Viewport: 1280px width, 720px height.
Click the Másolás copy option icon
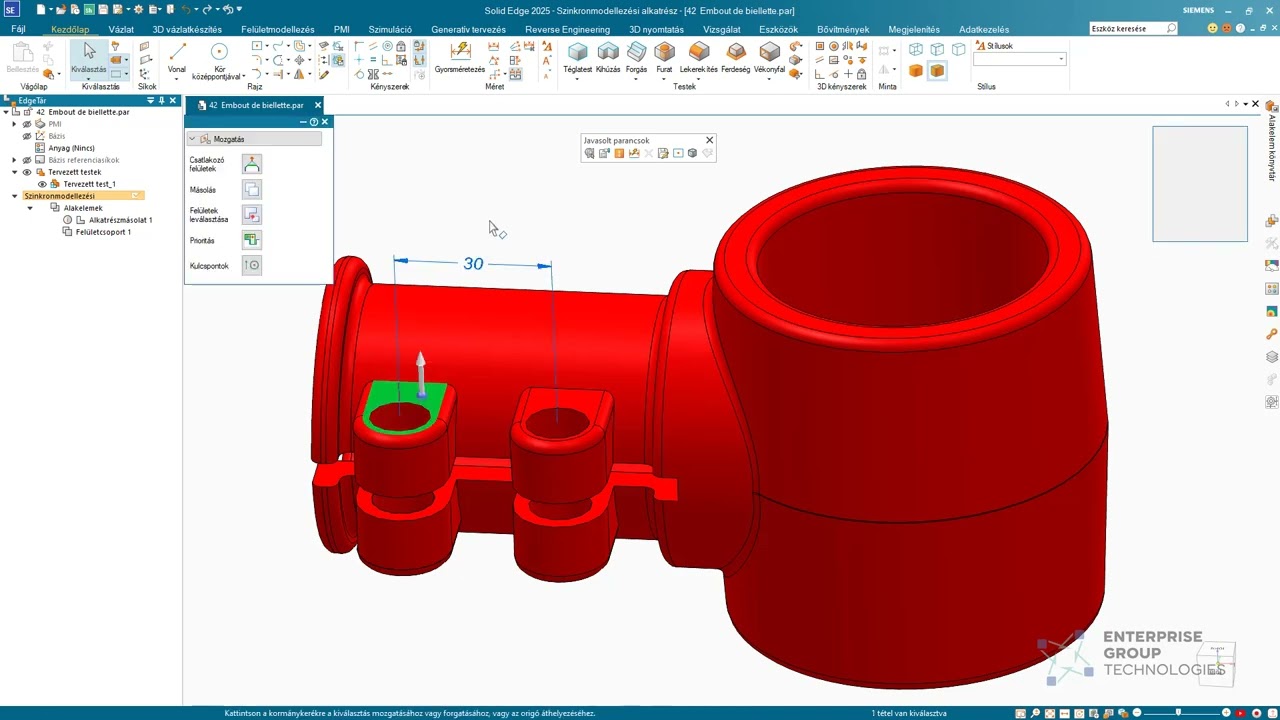click(x=252, y=189)
